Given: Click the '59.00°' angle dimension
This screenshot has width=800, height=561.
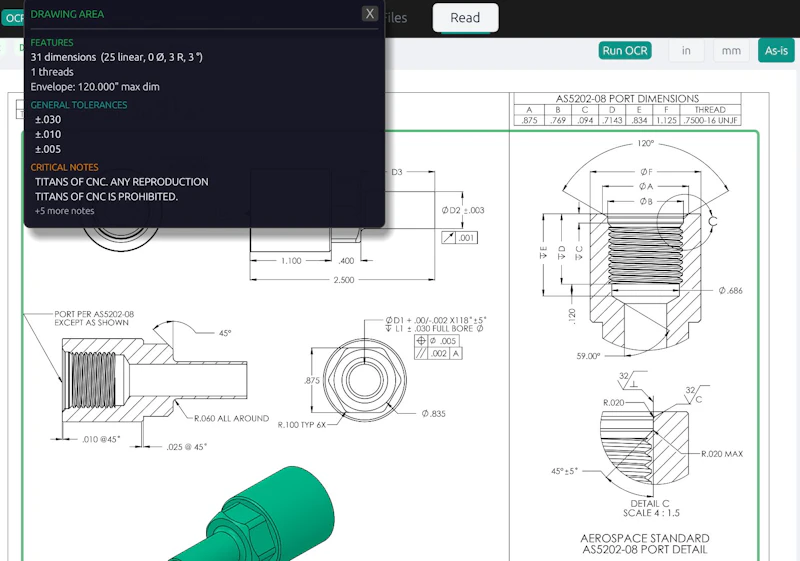Looking at the screenshot, I should [x=588, y=356].
